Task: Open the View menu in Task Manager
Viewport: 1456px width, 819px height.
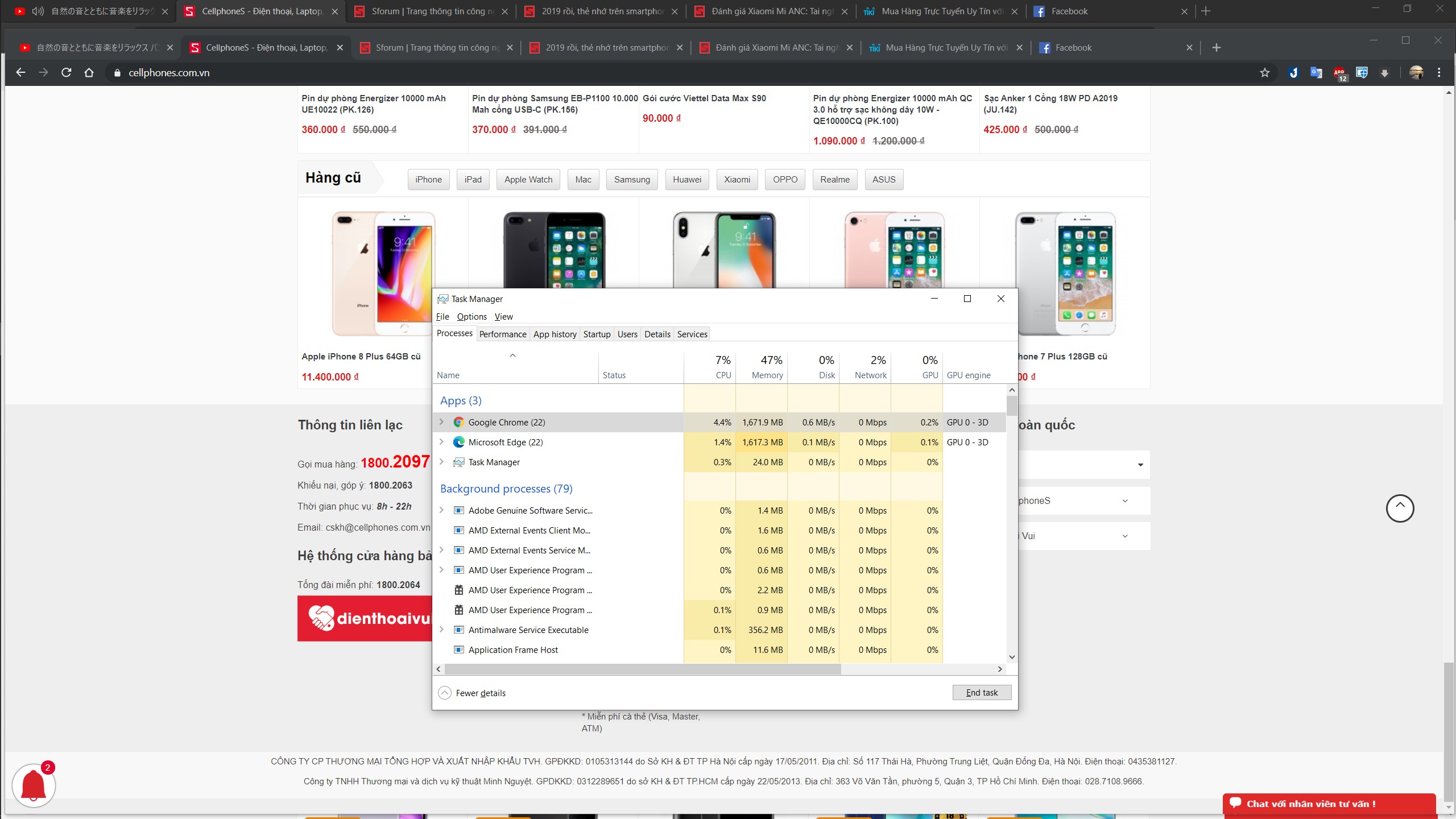Action: click(504, 317)
